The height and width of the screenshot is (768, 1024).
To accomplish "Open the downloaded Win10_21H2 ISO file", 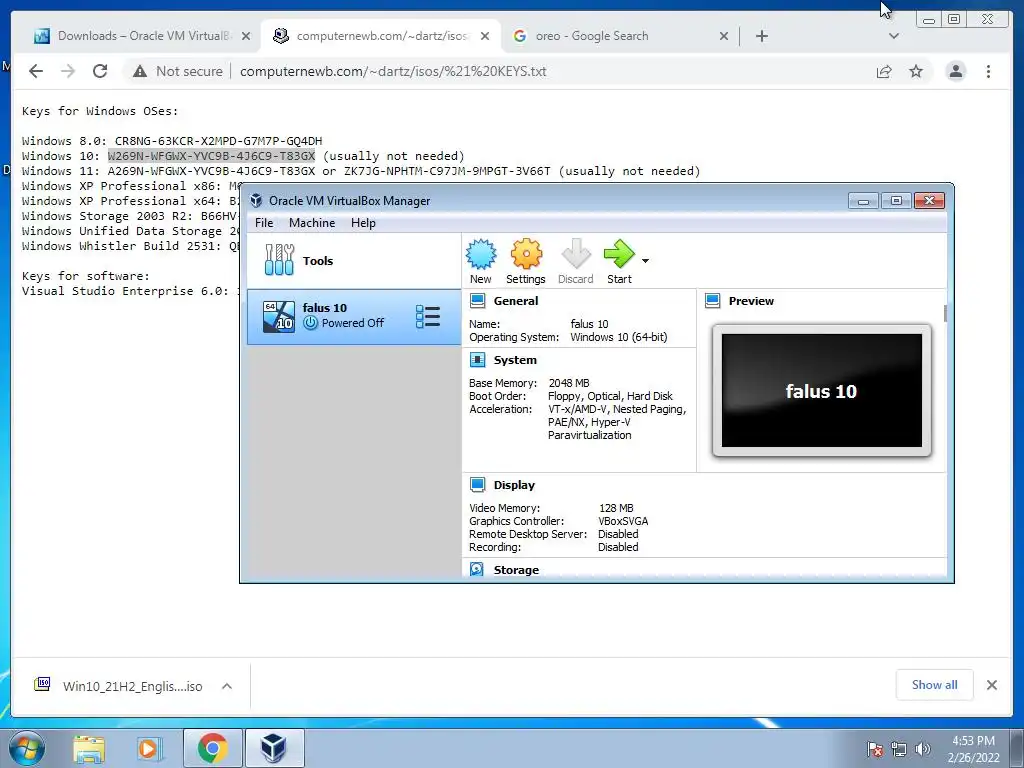I will click(119, 686).
